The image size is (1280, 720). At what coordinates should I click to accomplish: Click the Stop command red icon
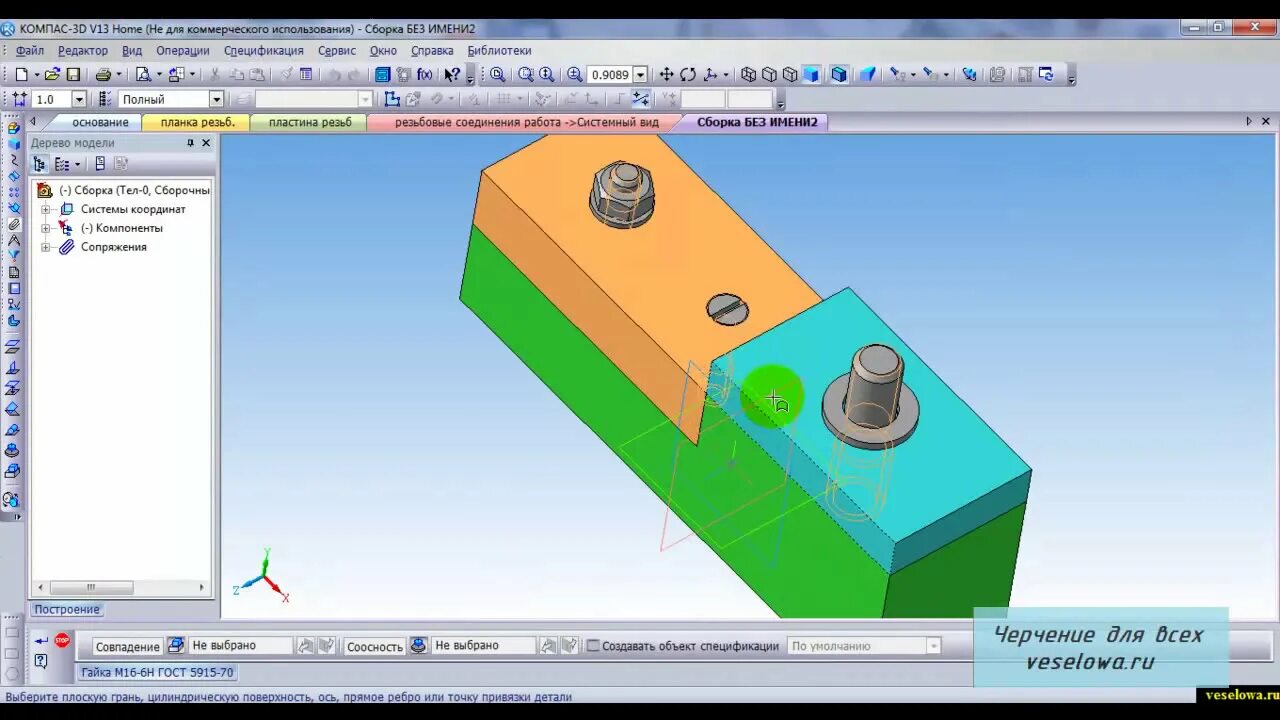coord(62,640)
